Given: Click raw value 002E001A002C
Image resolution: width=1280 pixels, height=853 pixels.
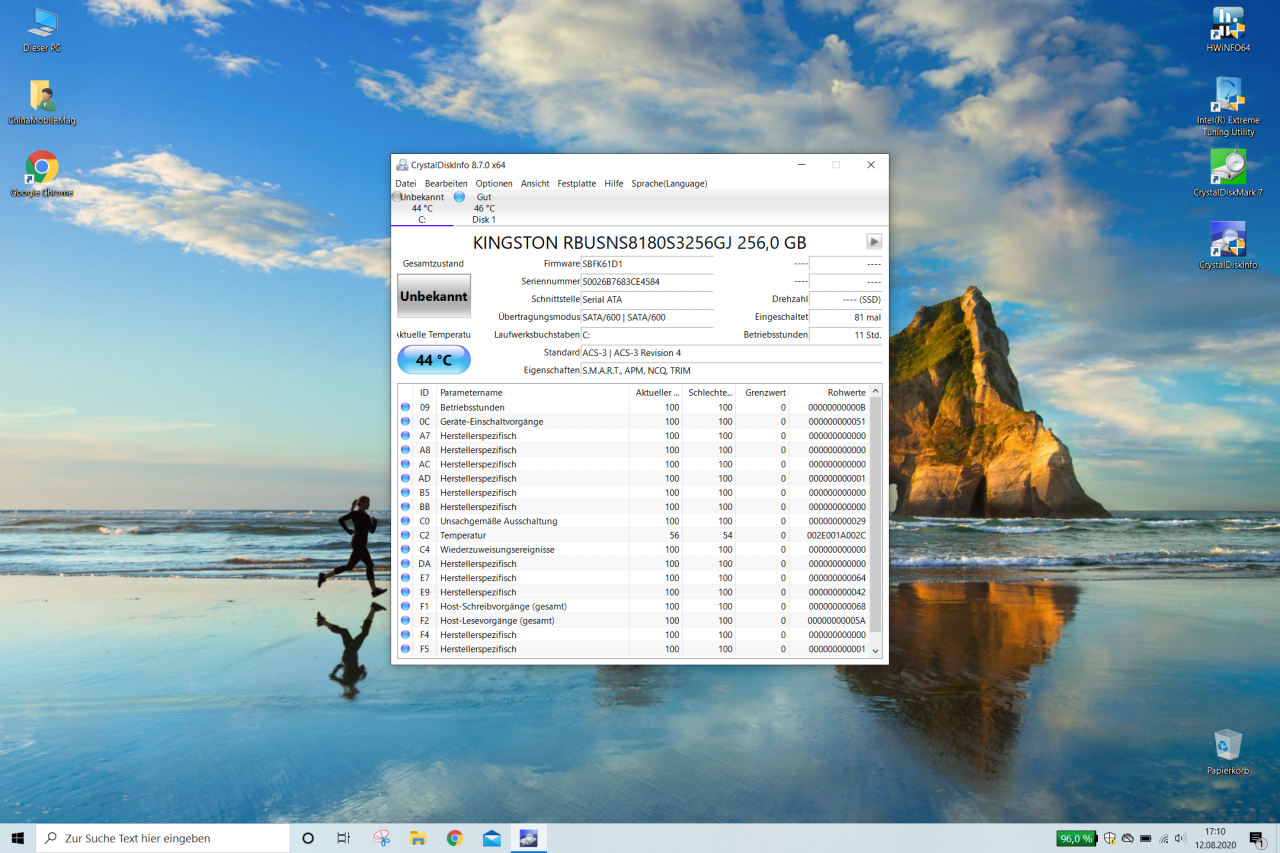Looking at the screenshot, I should tap(836, 535).
